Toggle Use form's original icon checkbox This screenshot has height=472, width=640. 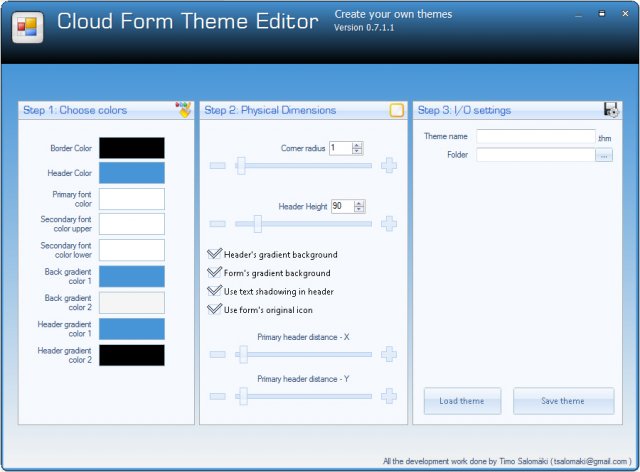point(214,309)
